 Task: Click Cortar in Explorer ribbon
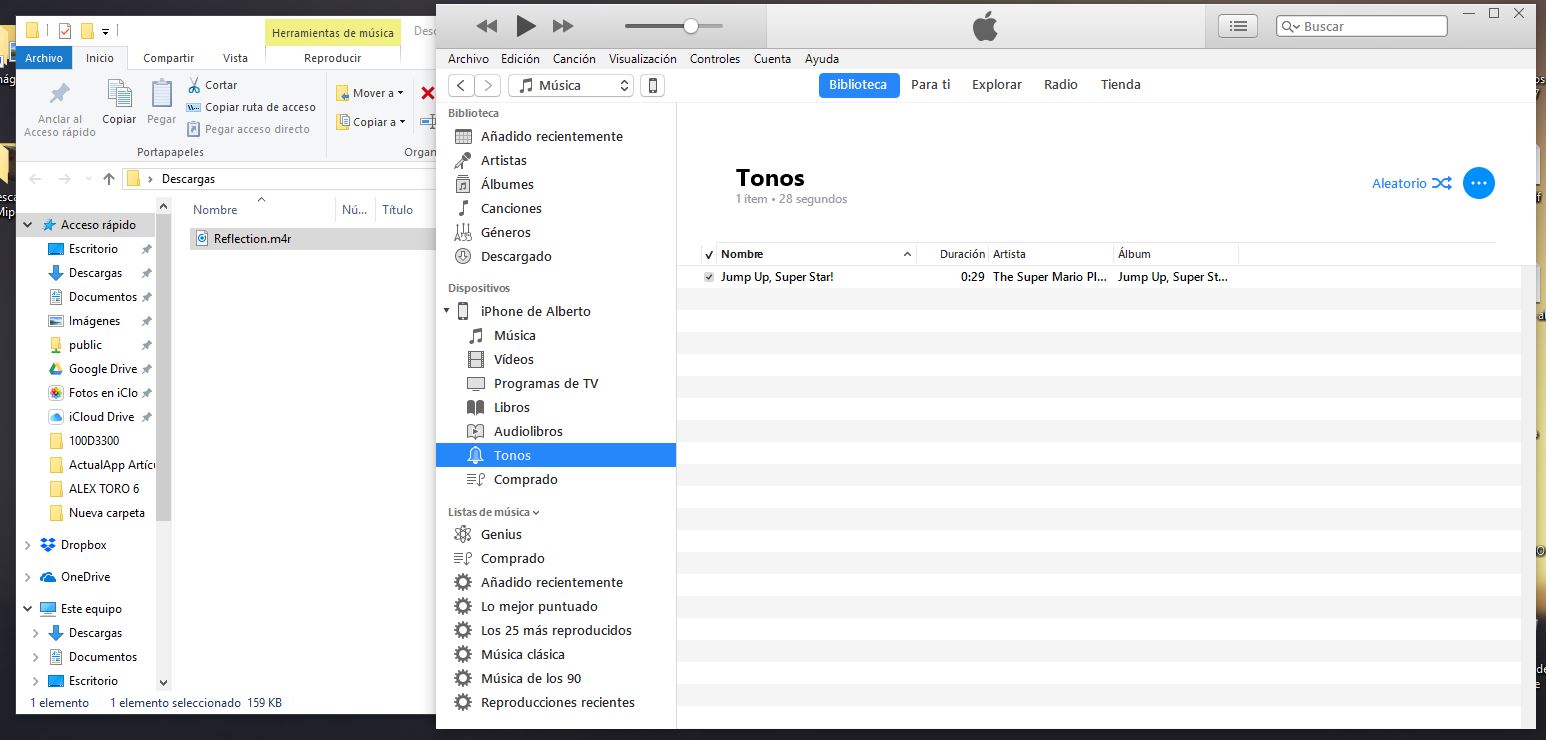212,85
